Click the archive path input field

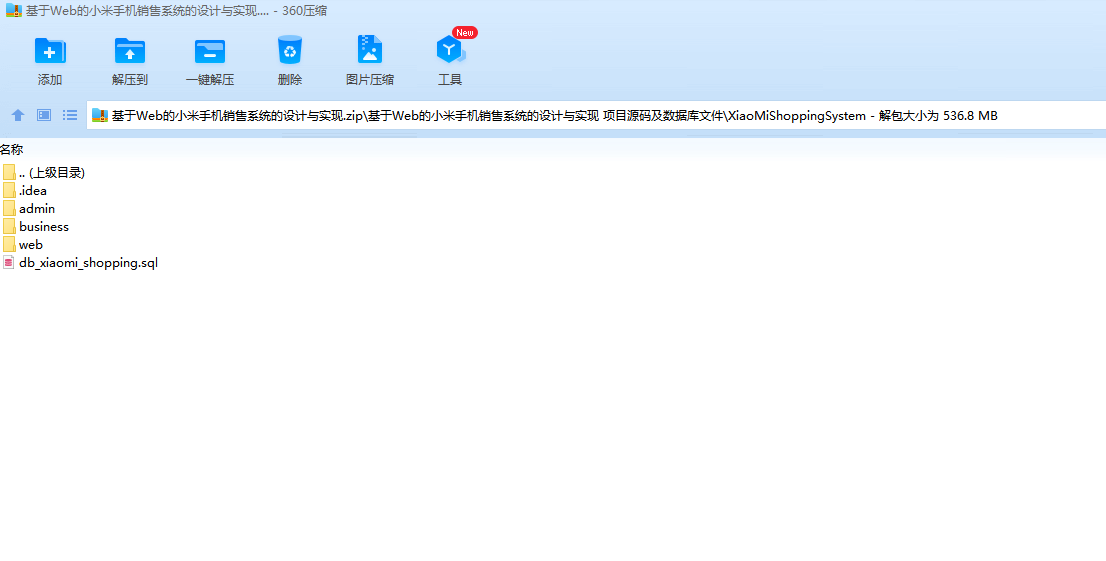tap(596, 116)
